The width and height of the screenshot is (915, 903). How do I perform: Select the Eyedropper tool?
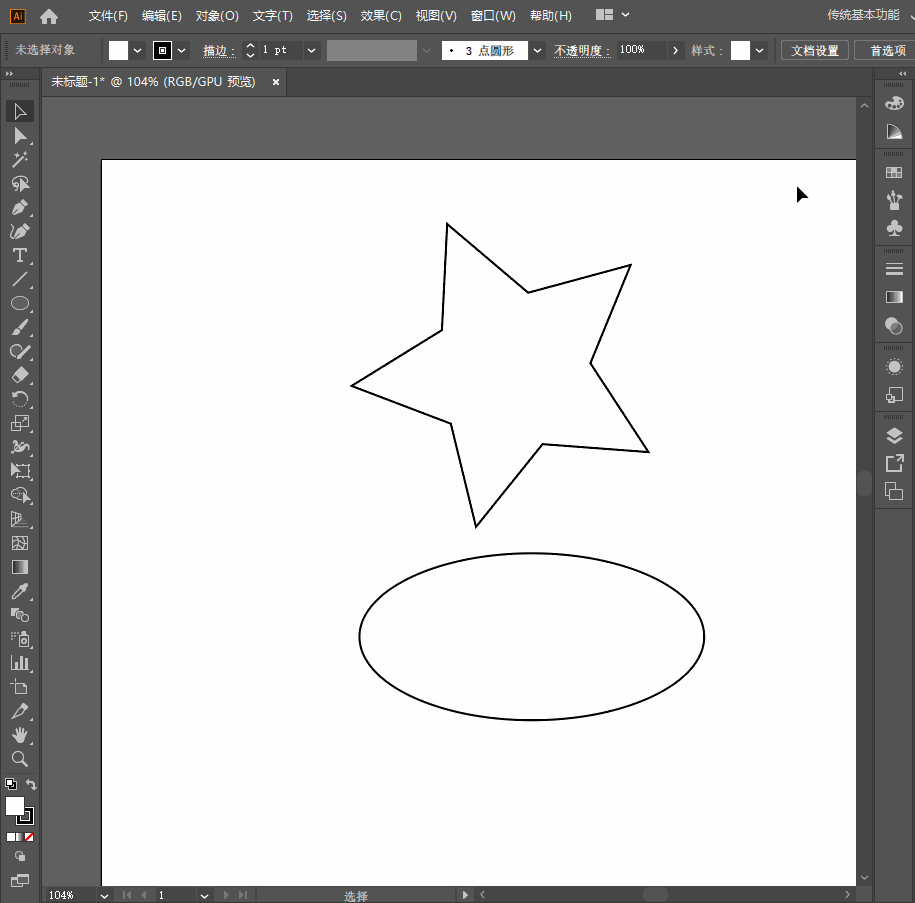tap(19, 592)
